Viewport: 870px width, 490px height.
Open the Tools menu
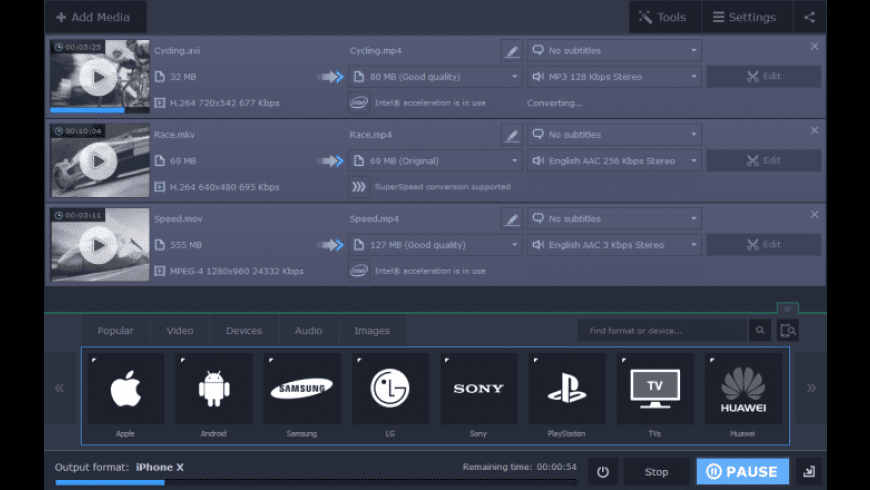click(x=664, y=17)
